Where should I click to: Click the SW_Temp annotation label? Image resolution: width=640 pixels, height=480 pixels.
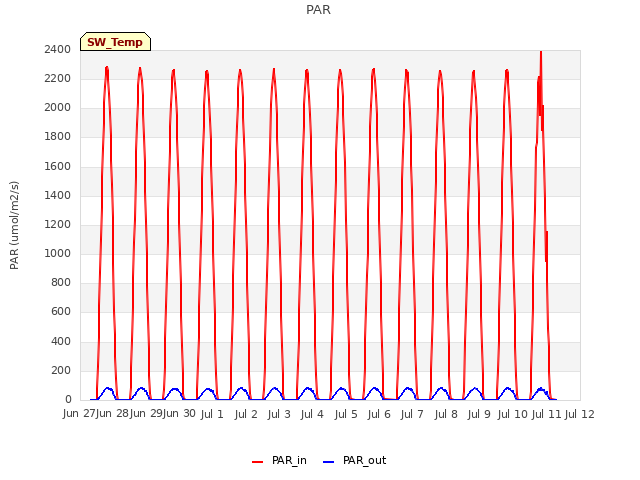pyautogui.click(x=115, y=42)
